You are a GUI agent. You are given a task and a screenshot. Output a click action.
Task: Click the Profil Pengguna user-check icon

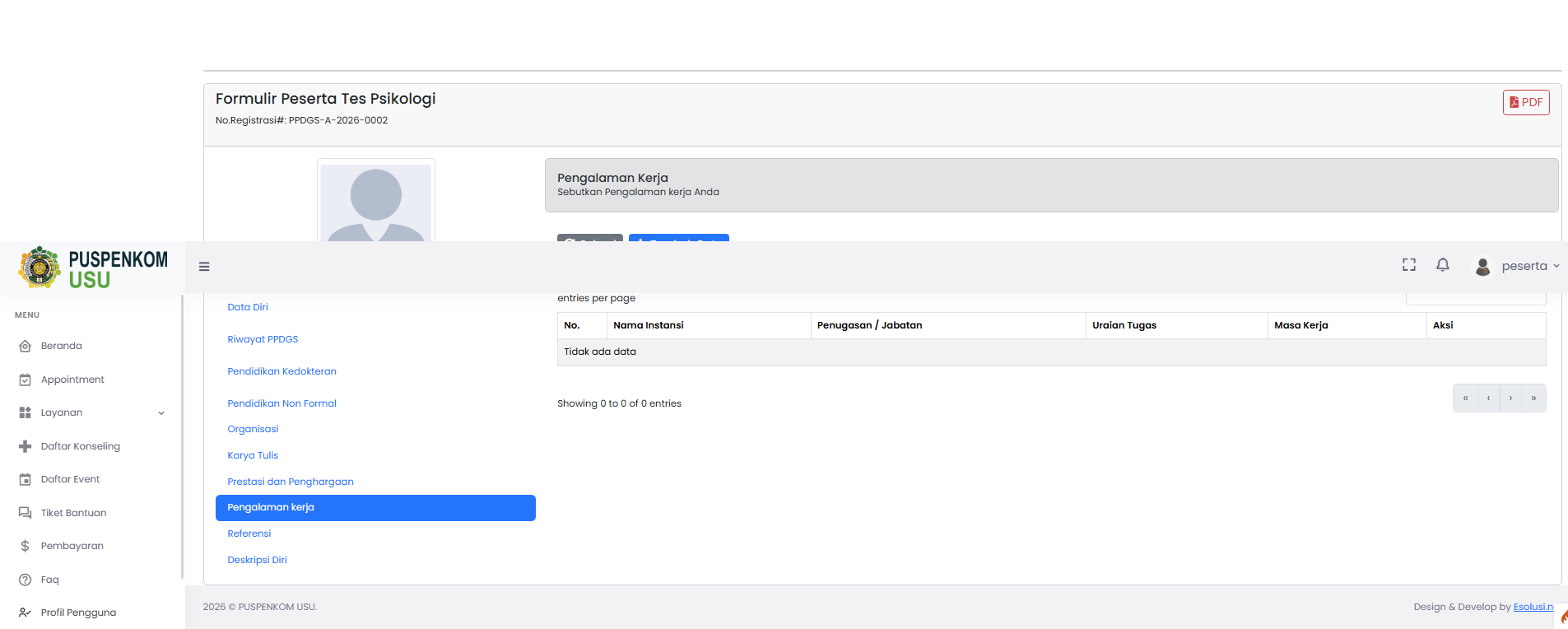(26, 613)
